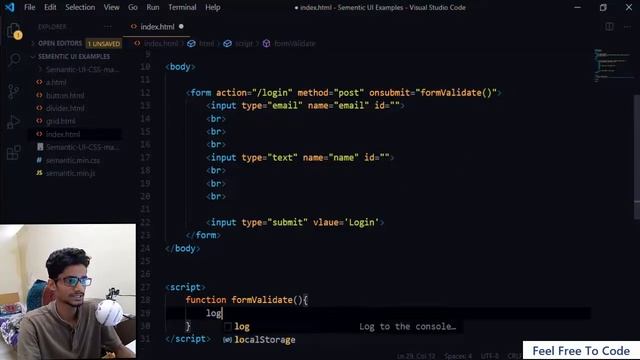Open the Run menu
640x360 pixels.
(153, 7)
